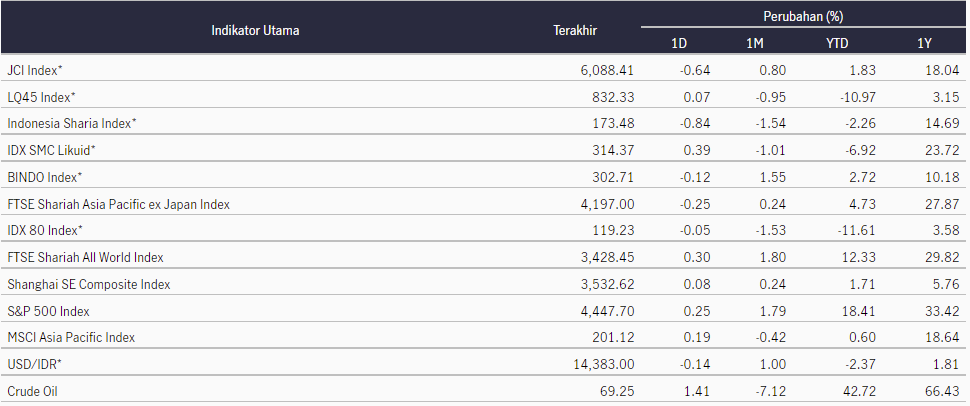Click the S&P 500 Index label
Image resolution: width=970 pixels, height=406 pixels.
[x=48, y=311]
